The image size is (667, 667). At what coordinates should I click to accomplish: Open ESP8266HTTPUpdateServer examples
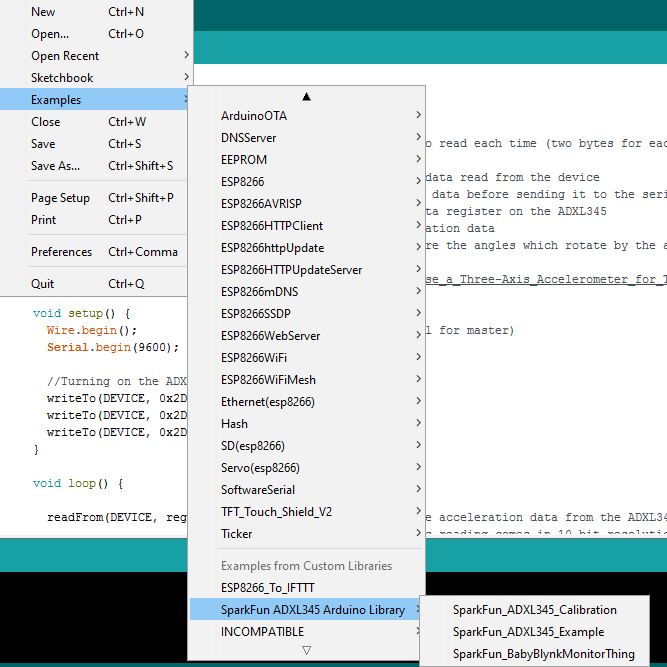pos(306,270)
